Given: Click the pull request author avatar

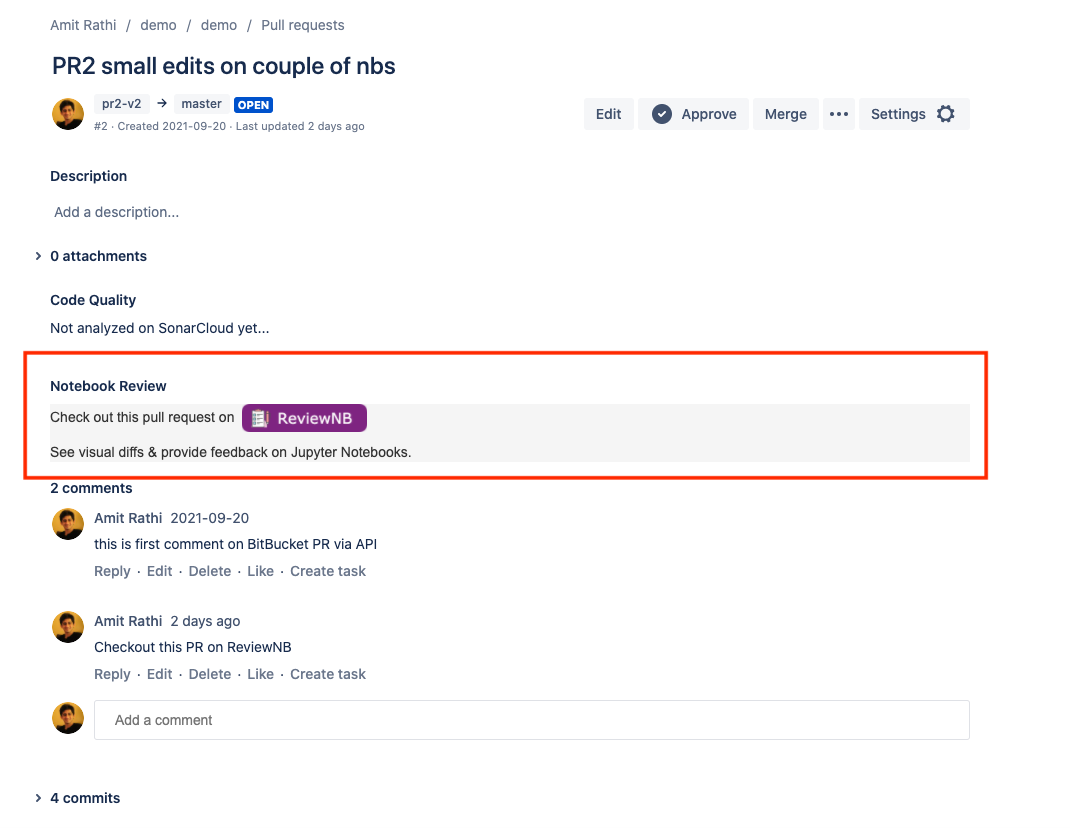Looking at the screenshot, I should (68, 114).
